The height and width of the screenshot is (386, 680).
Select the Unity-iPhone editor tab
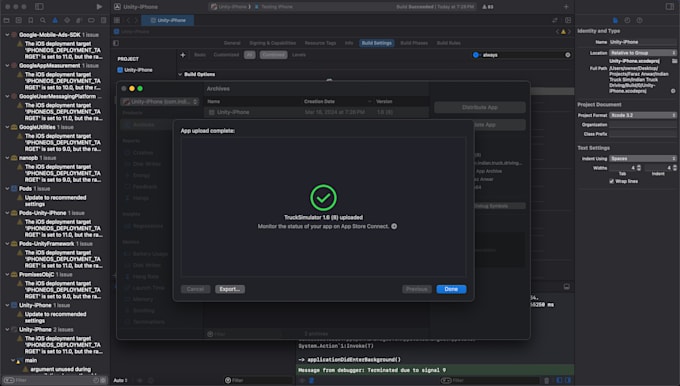(168, 20)
